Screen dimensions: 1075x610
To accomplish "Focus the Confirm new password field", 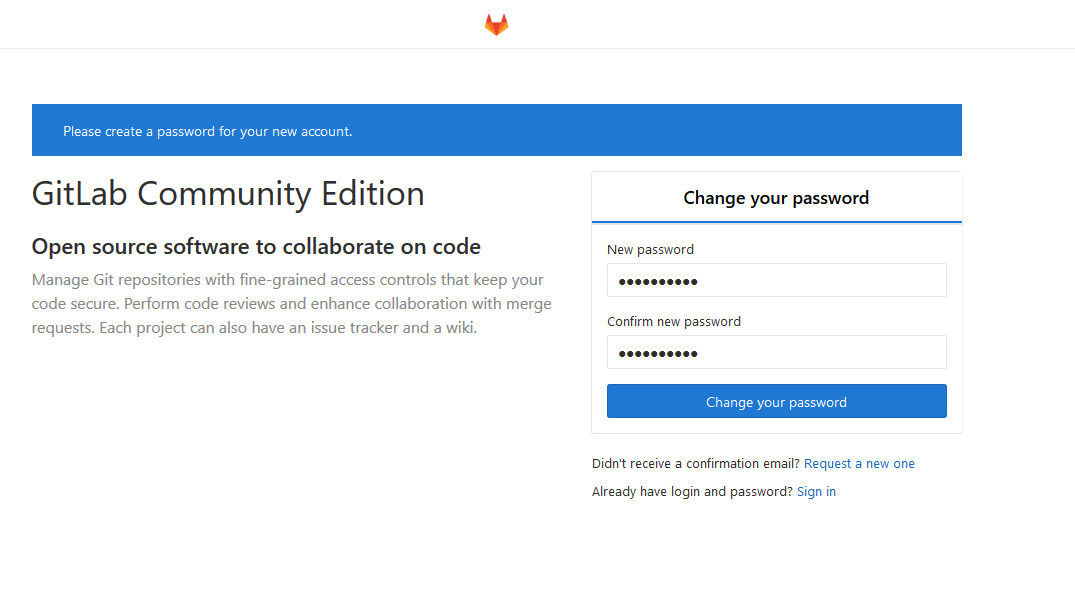I will (x=776, y=353).
